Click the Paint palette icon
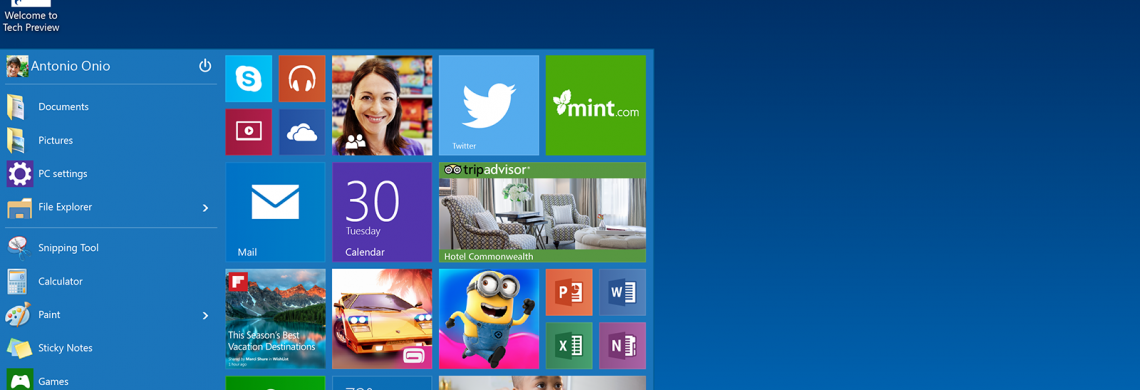 [18, 314]
